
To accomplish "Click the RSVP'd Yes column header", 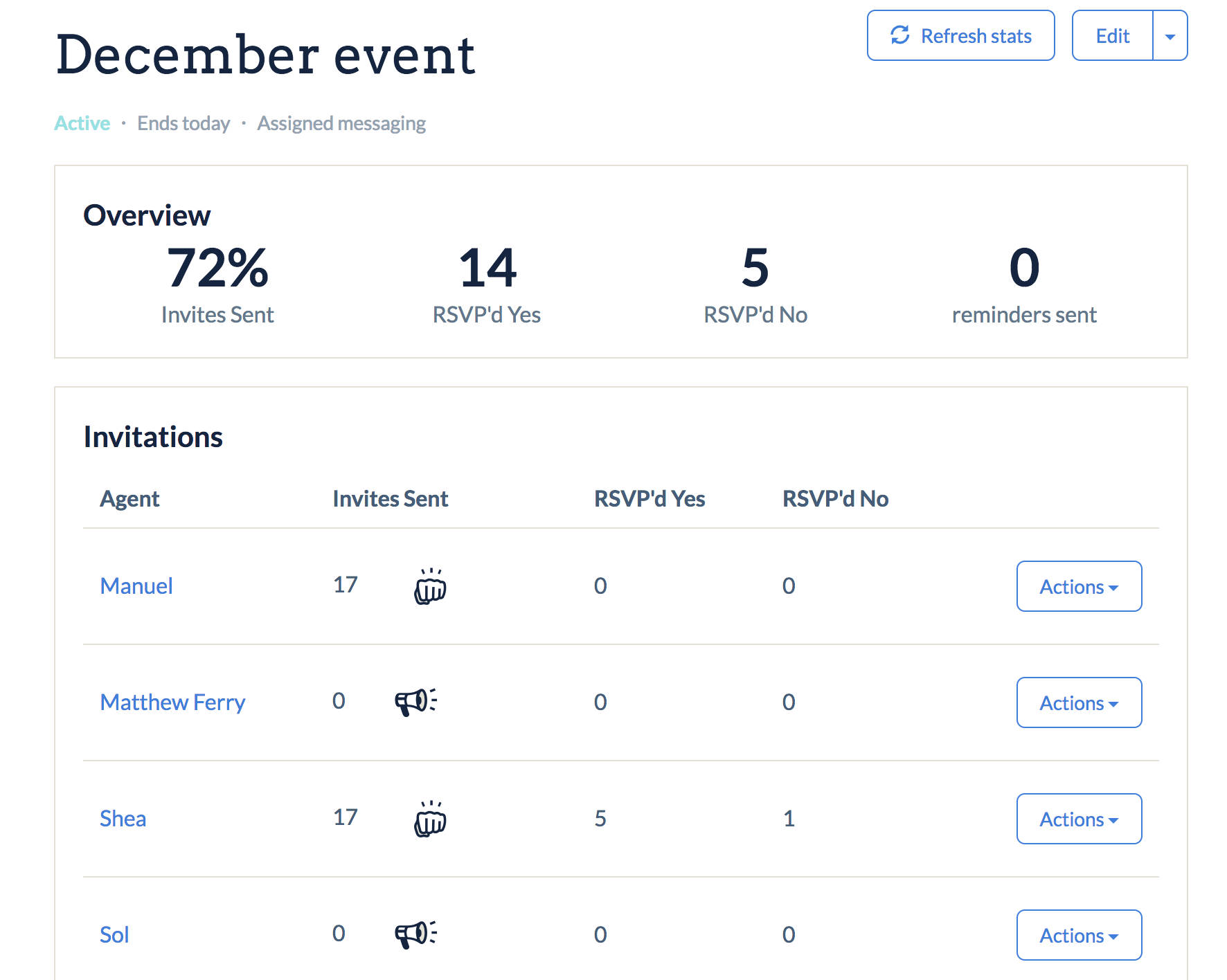I will [650, 499].
